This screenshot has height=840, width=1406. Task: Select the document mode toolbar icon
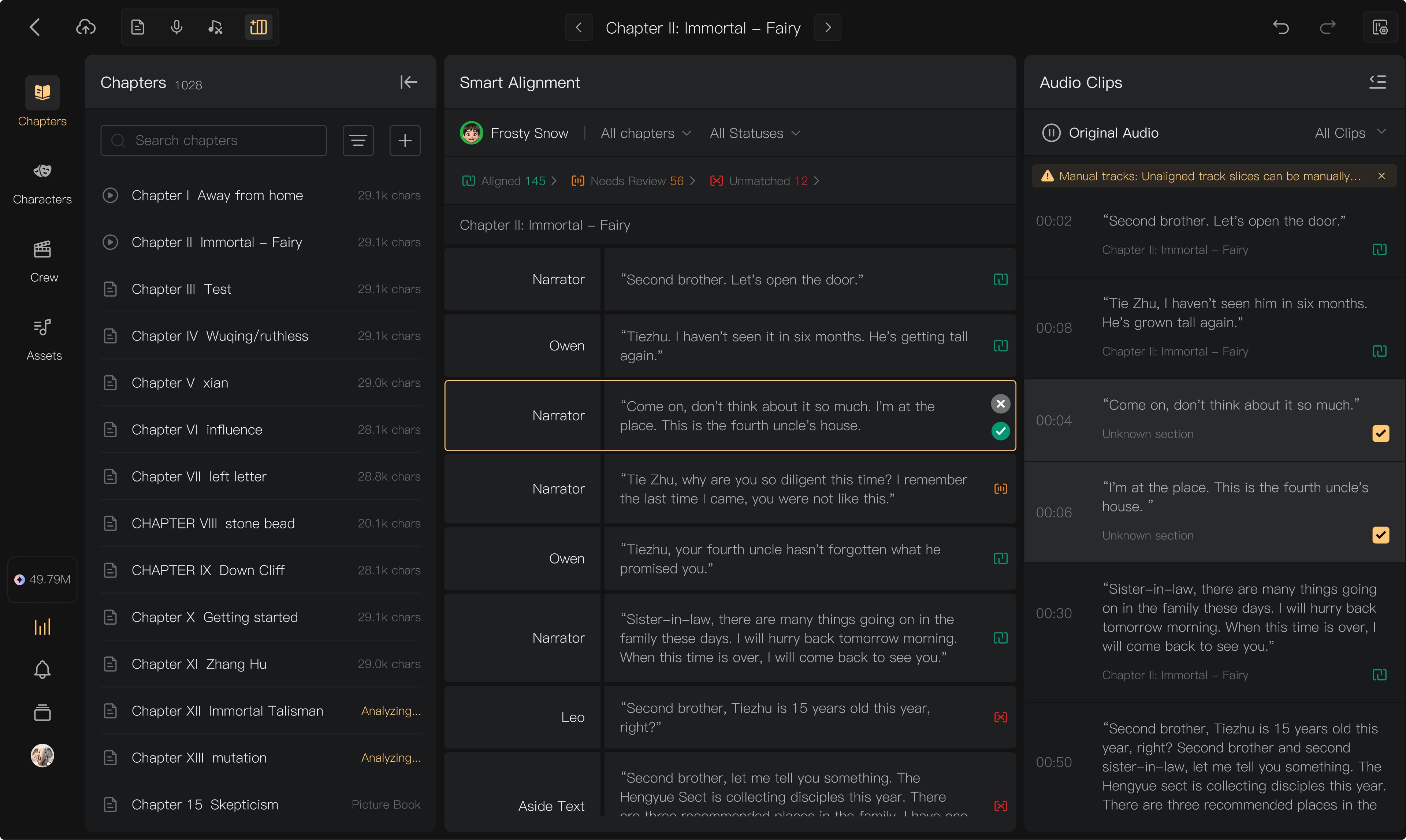click(138, 27)
